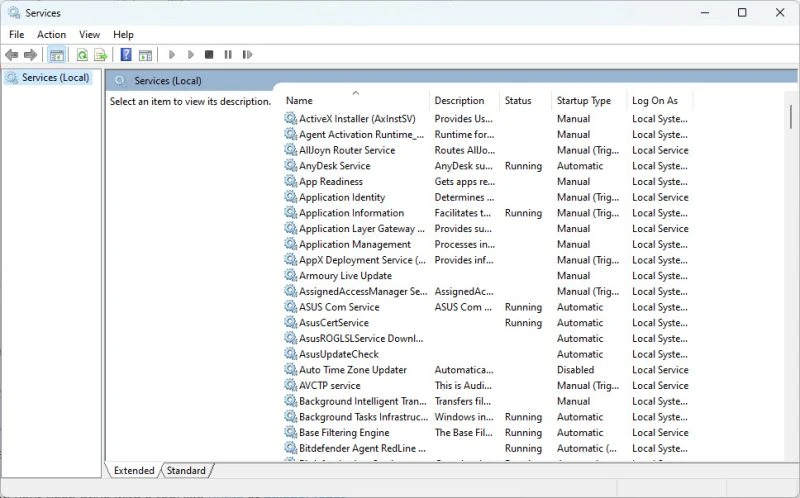The height and width of the screenshot is (498, 800).
Task: Toggle Show/Hide Action Pane toolbar icon
Action: tap(145, 55)
